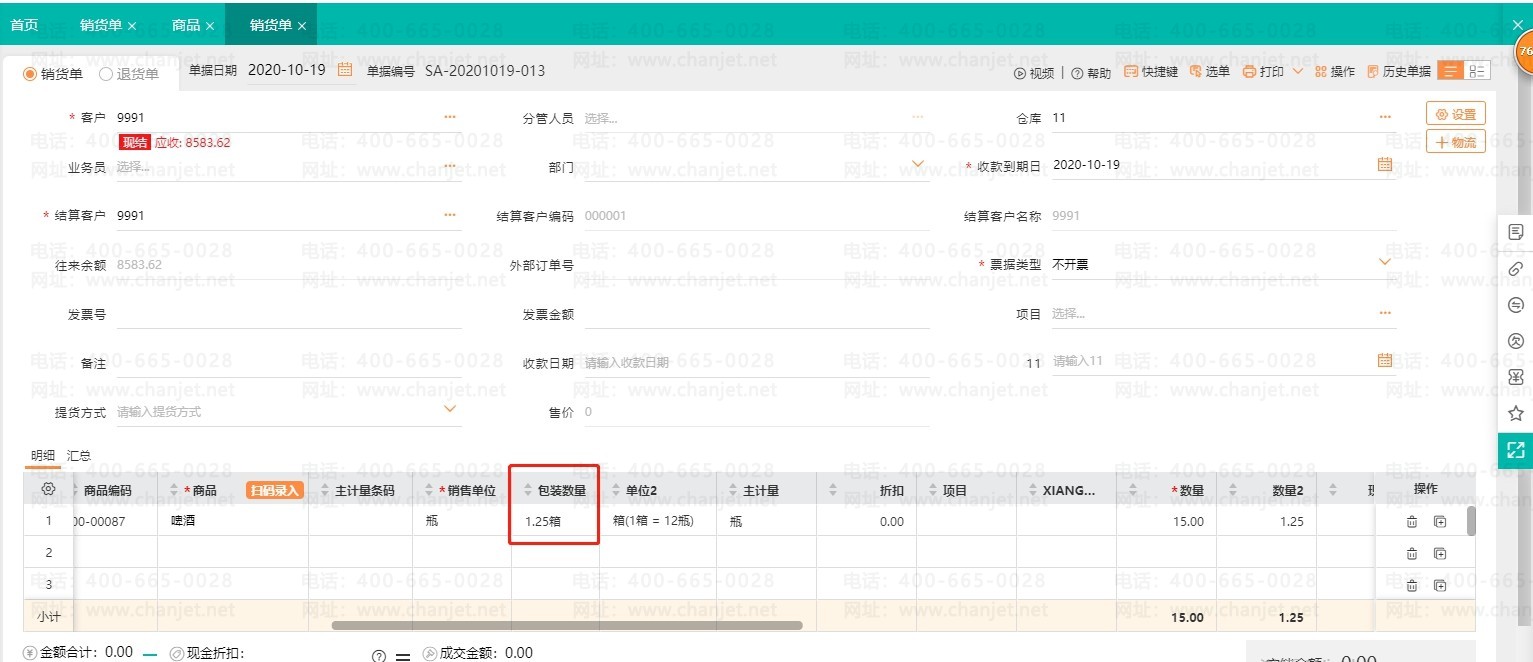Click the quantity cell 15.00 in row 1
1533x662 pixels.
pos(1166,521)
